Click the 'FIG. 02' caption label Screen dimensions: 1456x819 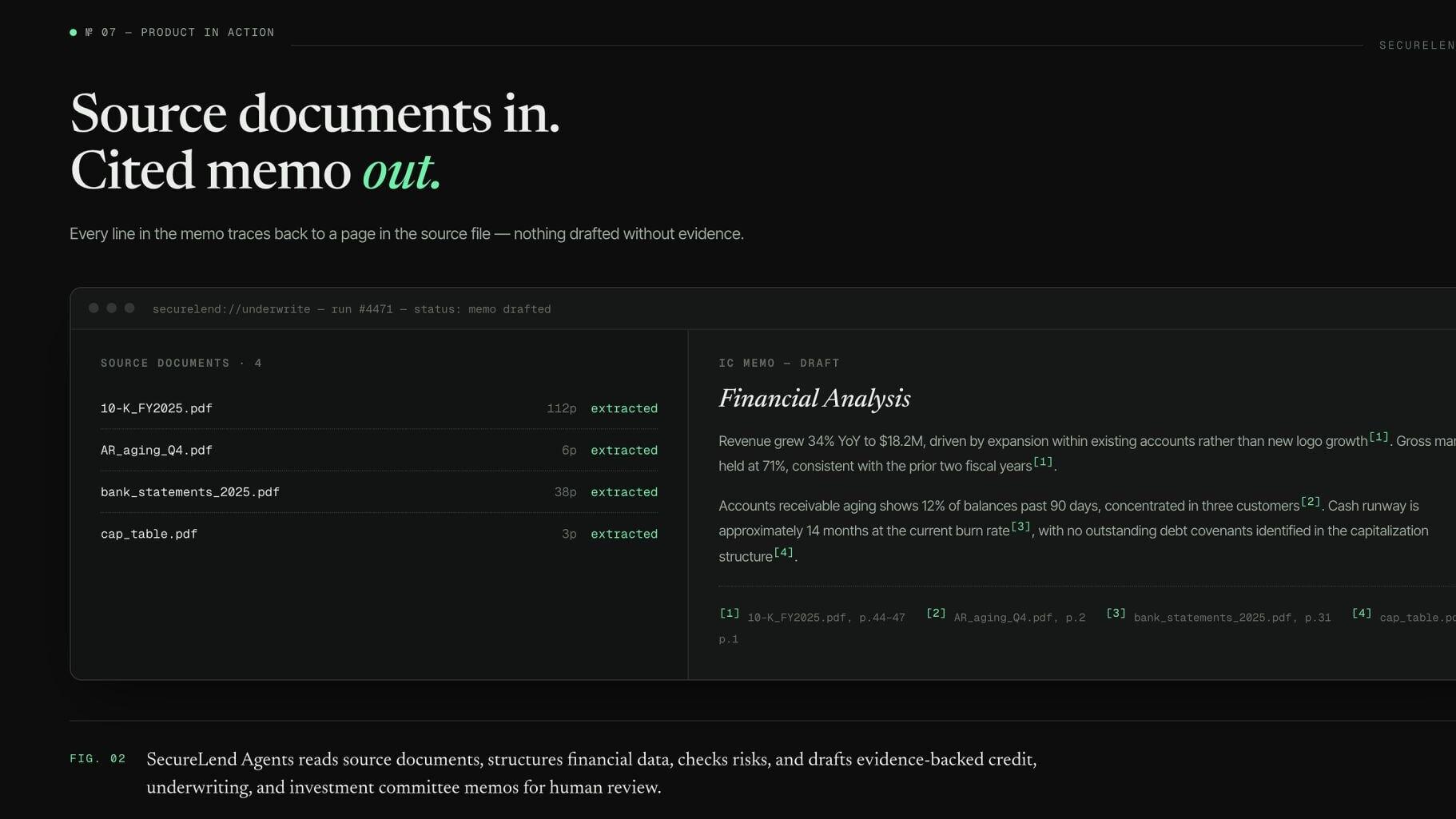pyautogui.click(x=97, y=759)
